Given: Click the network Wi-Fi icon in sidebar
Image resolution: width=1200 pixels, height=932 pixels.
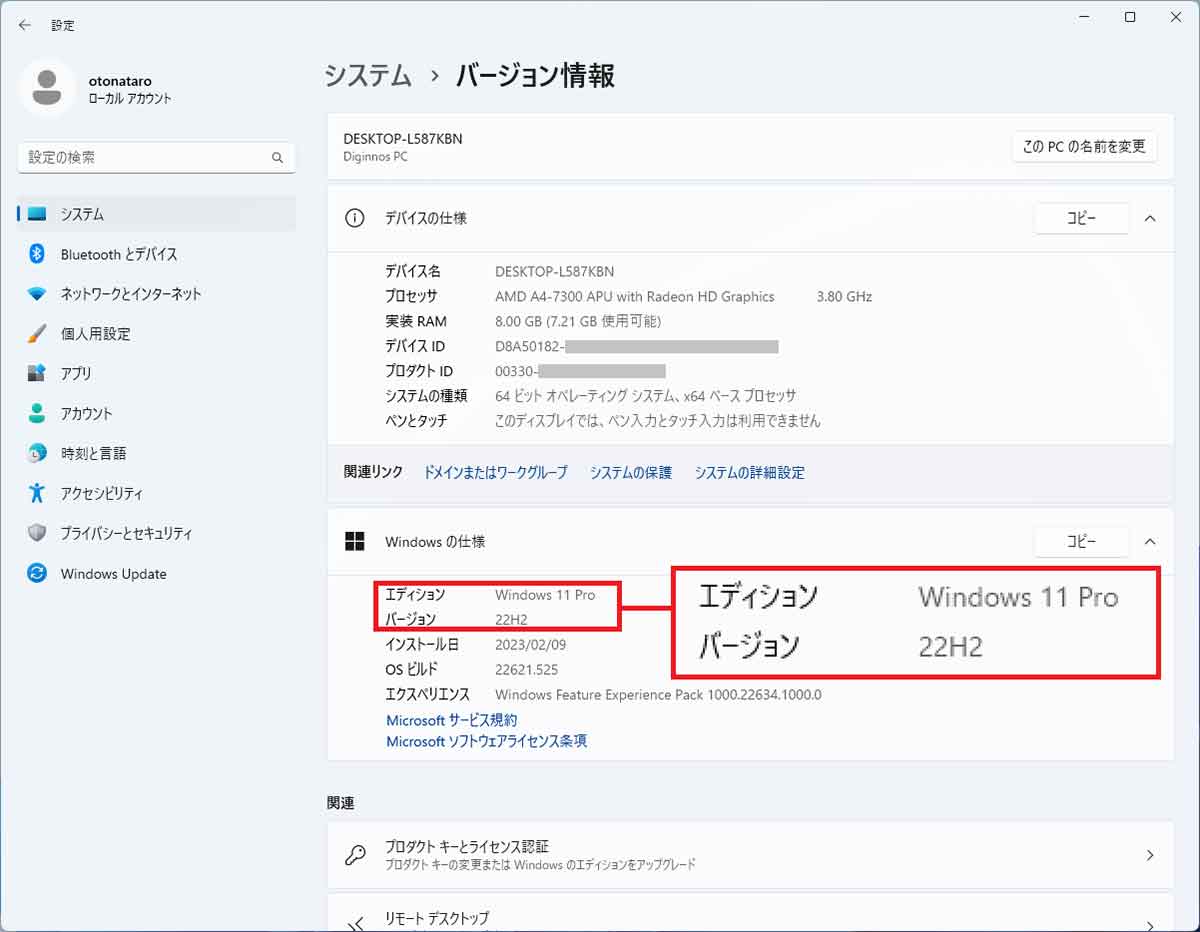Looking at the screenshot, I should click(37, 294).
